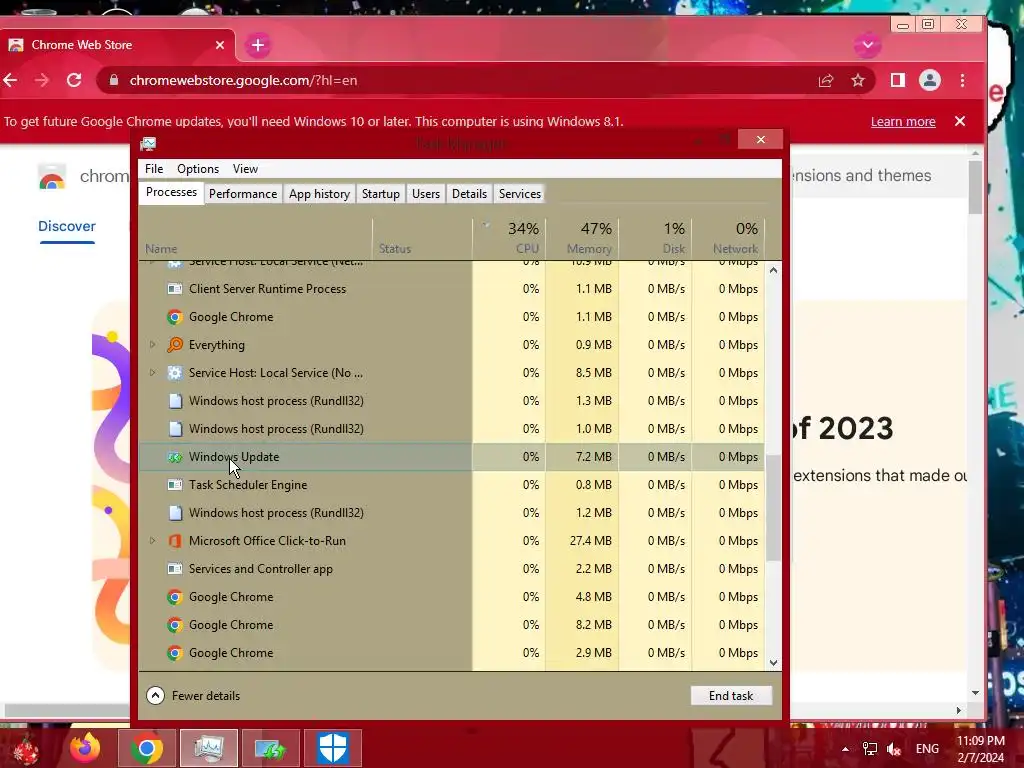Close the Chrome Web Store tab

tap(219, 45)
